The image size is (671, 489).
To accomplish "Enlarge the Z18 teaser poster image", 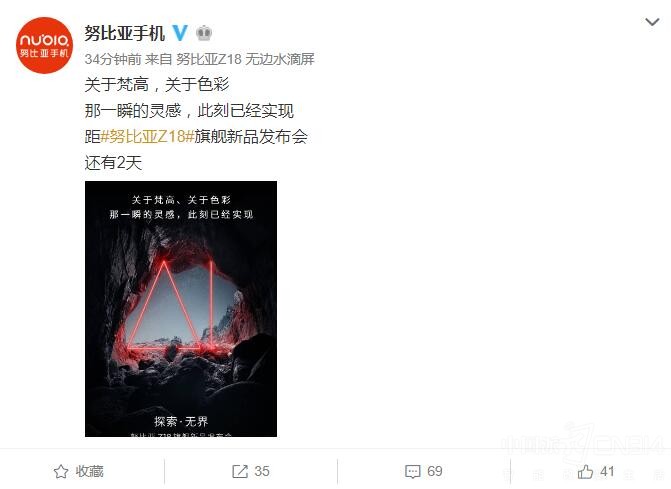I will (x=181, y=309).
